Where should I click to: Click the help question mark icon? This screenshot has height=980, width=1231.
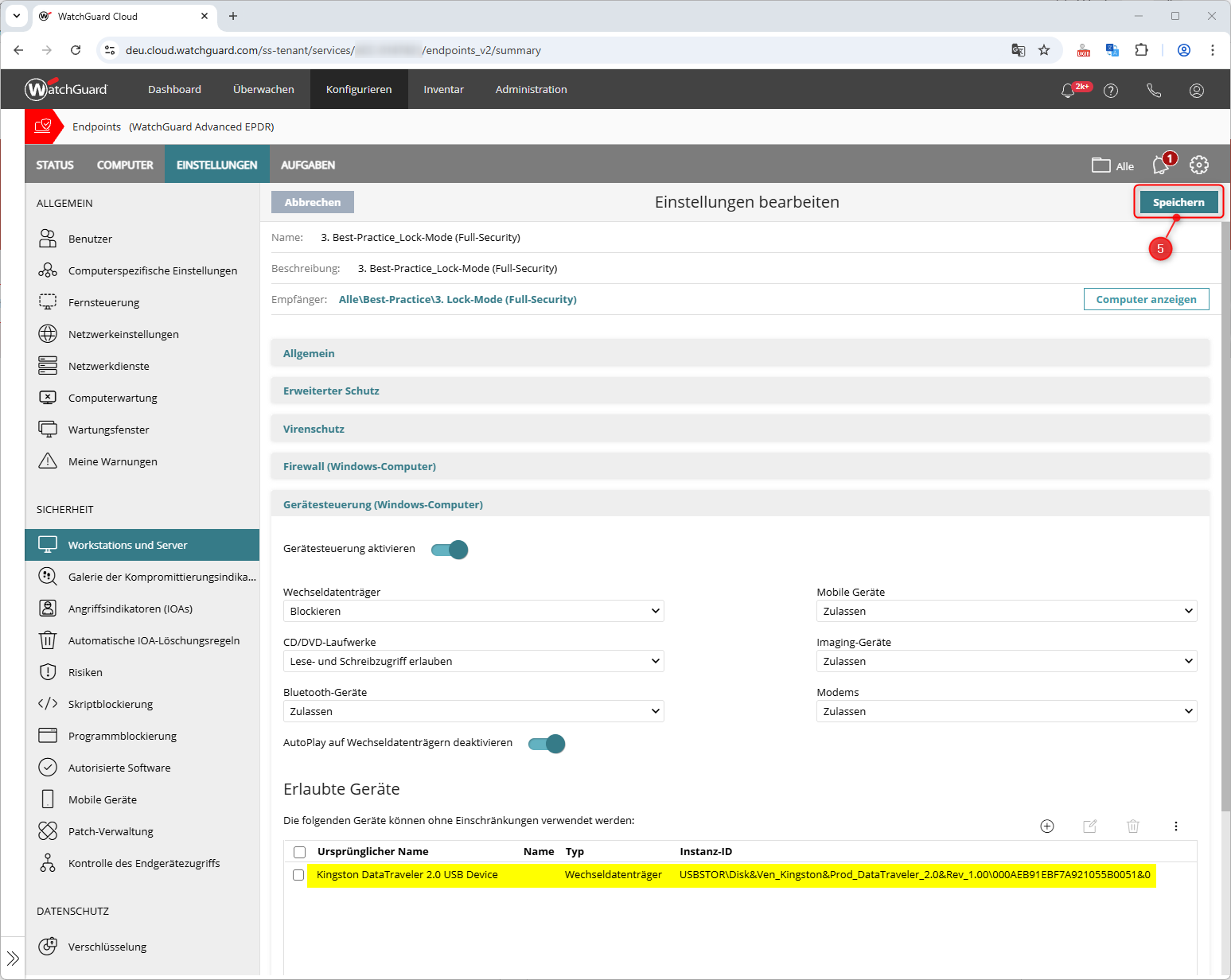click(x=1111, y=91)
